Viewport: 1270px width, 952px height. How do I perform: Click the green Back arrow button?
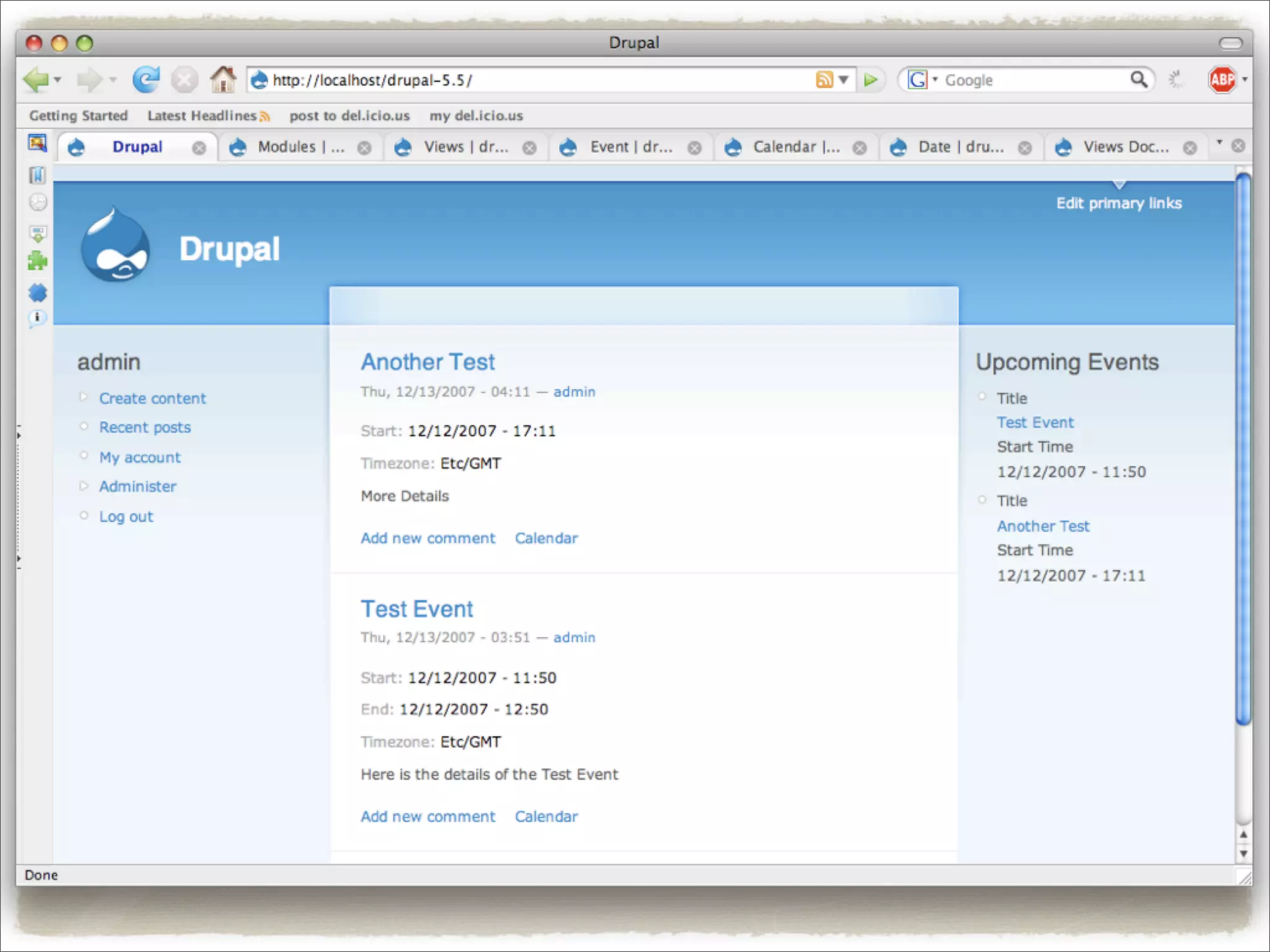point(35,80)
